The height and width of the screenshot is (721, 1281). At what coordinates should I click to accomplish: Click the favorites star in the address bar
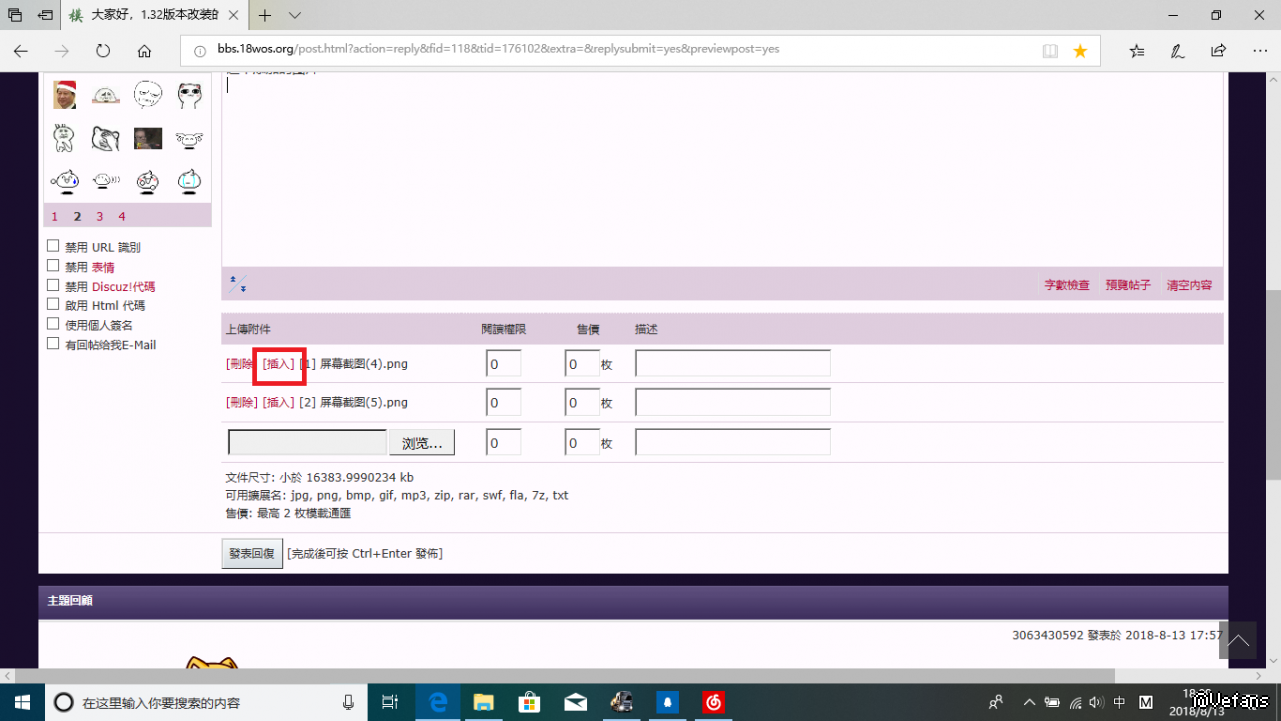coord(1080,51)
